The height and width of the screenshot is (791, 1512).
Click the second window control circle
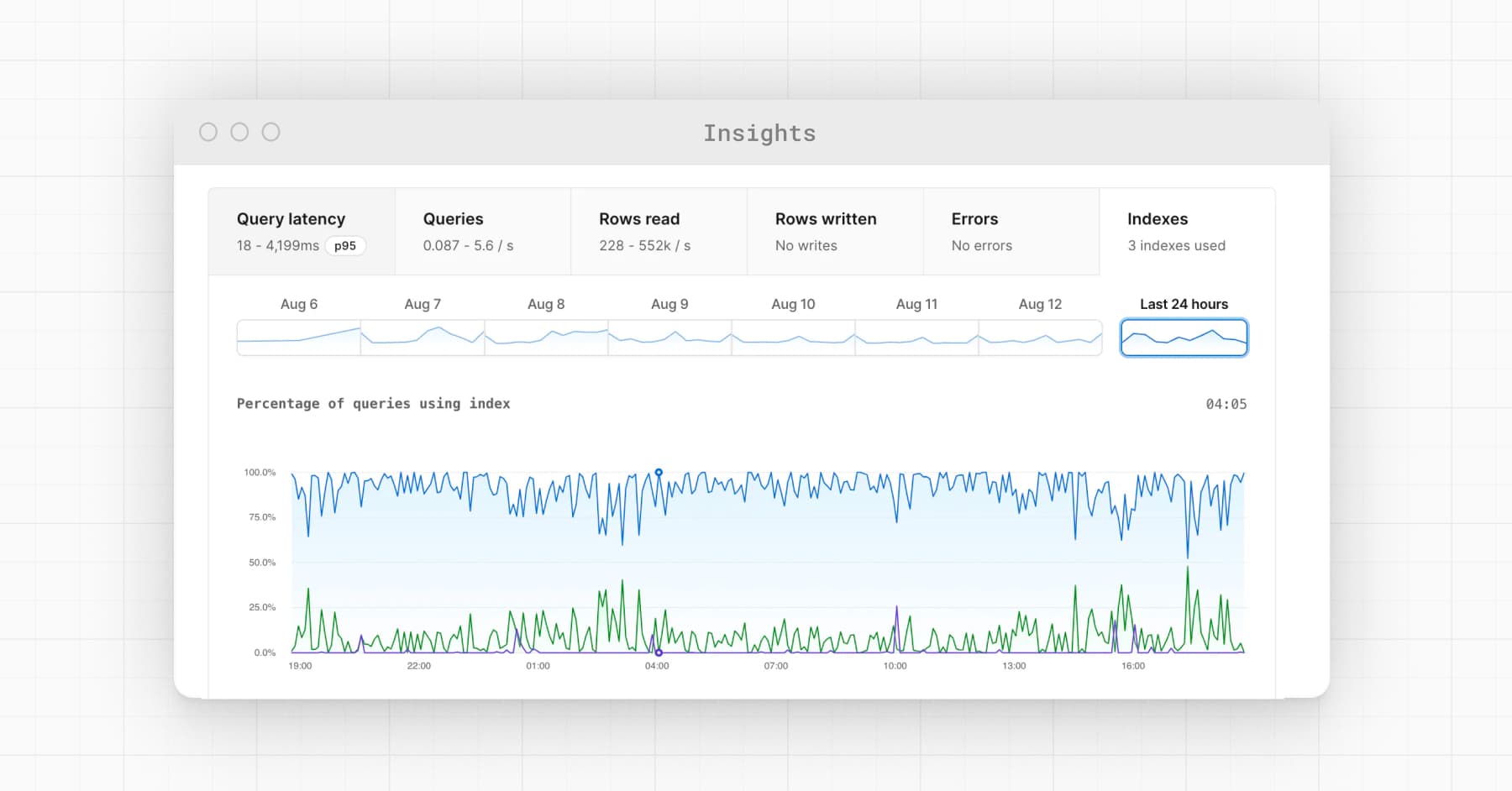click(239, 132)
